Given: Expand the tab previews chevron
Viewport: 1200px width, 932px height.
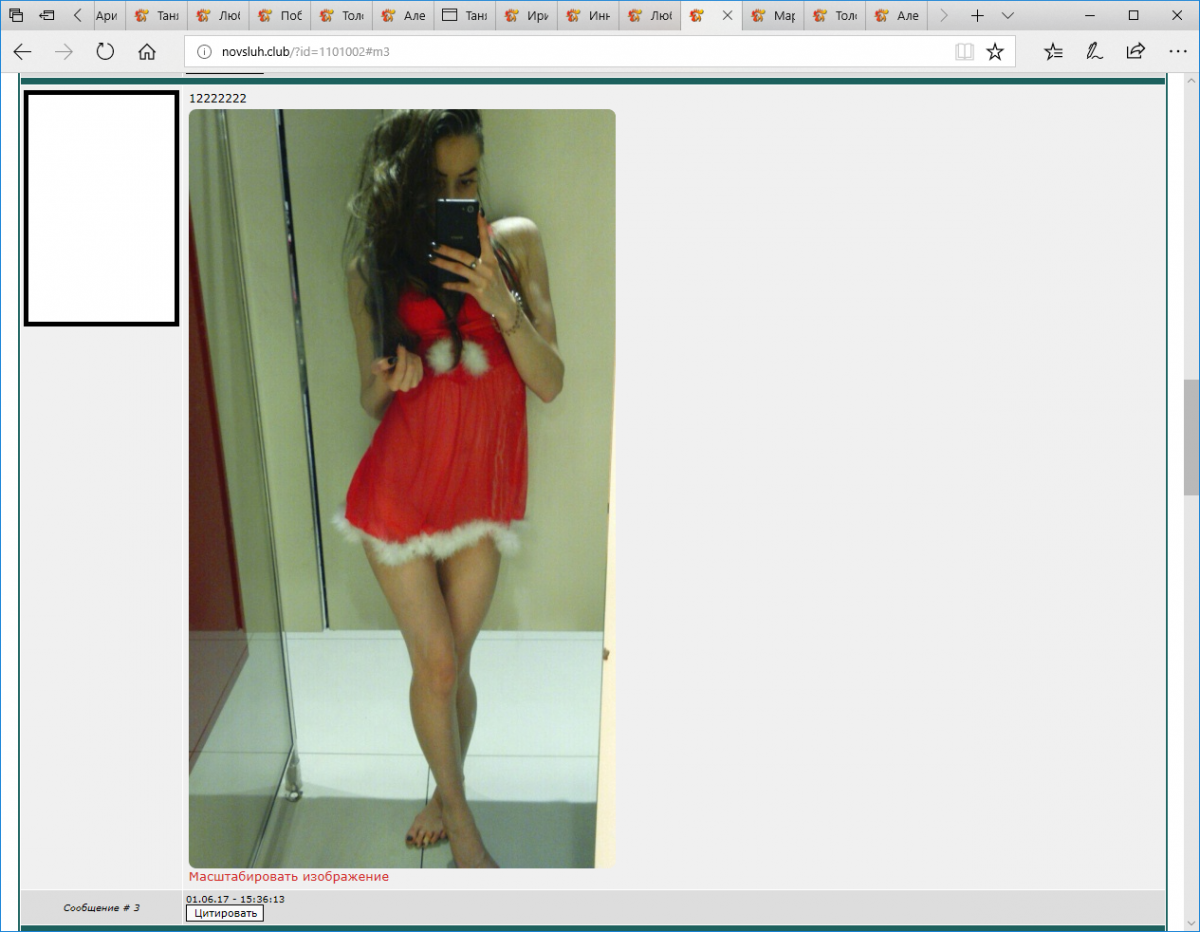Looking at the screenshot, I should [x=1007, y=16].
